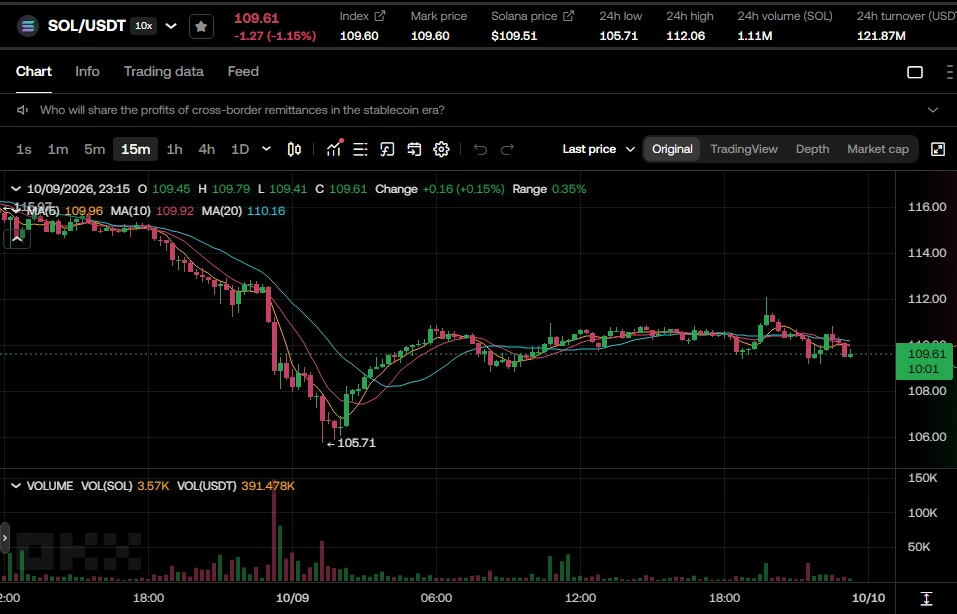Click the 10x leverage badge
Screen dimensions: 957x614
pos(143,26)
